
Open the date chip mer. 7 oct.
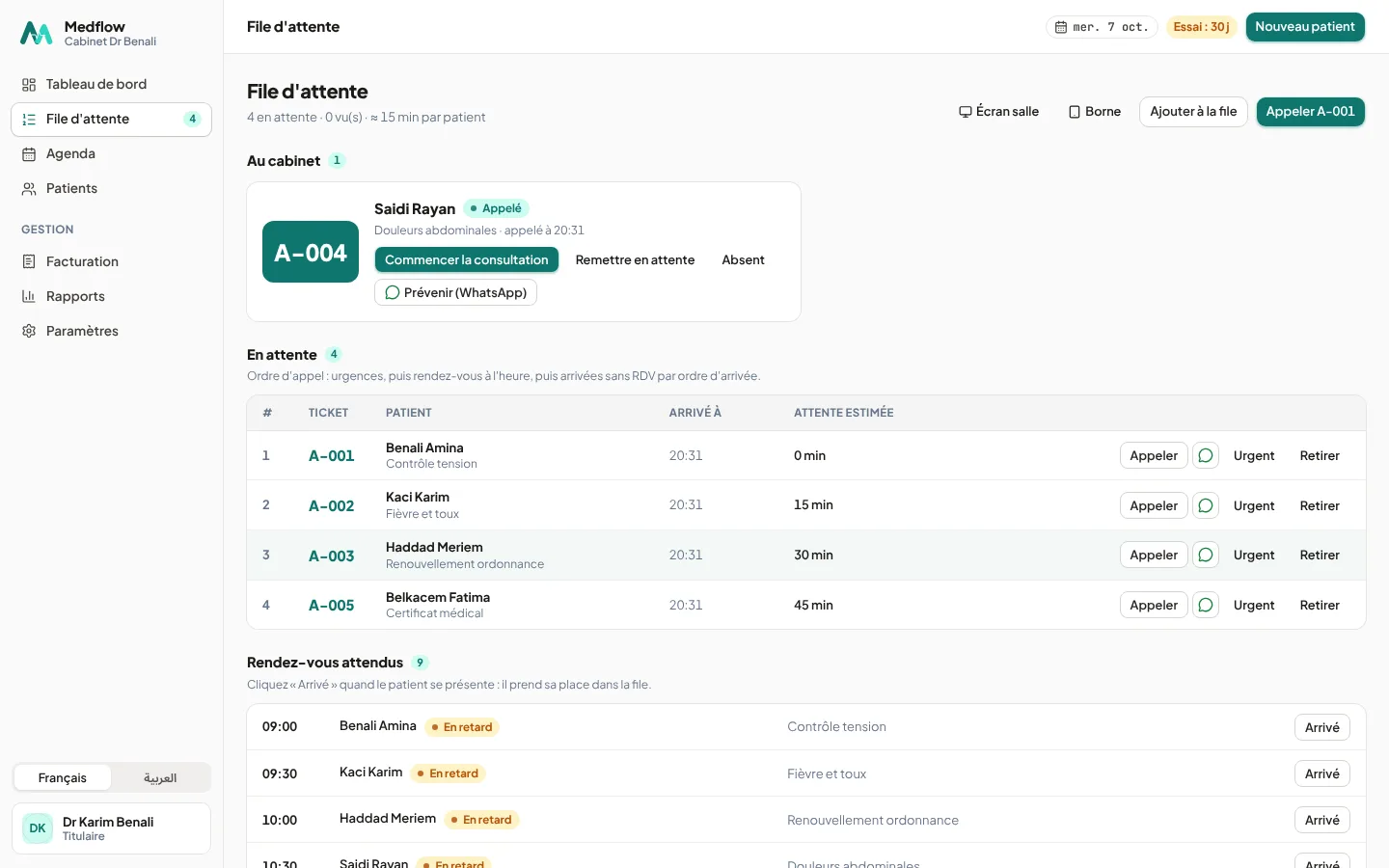point(1102,27)
